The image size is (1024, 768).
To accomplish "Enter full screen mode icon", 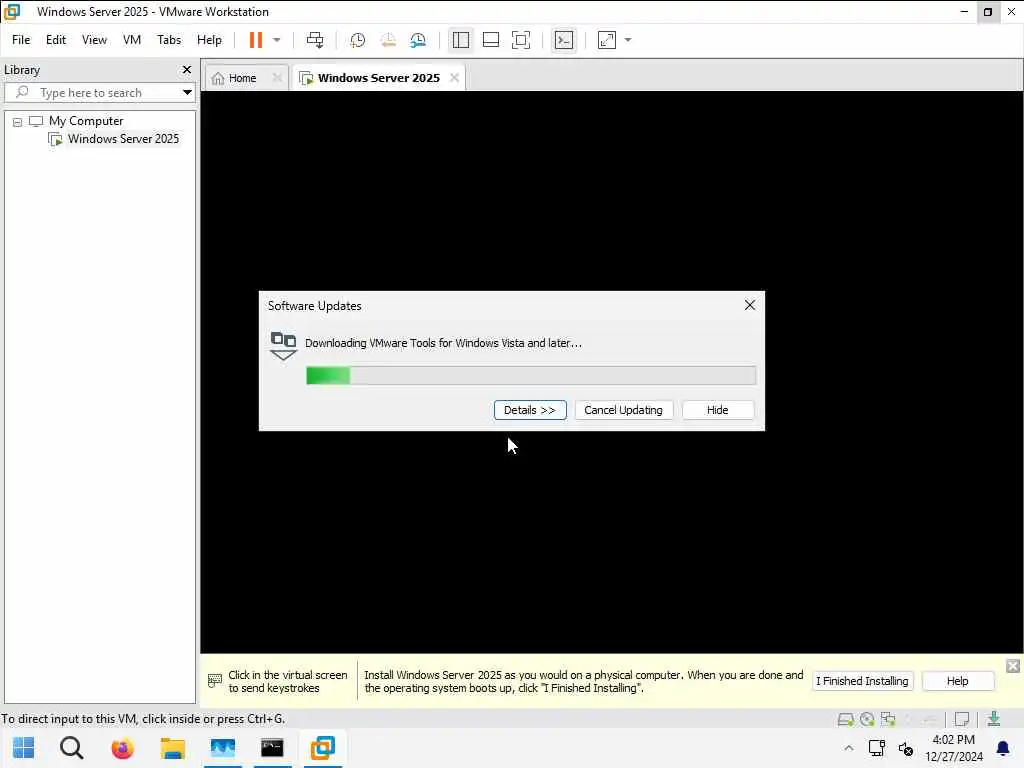I will click(x=520, y=40).
